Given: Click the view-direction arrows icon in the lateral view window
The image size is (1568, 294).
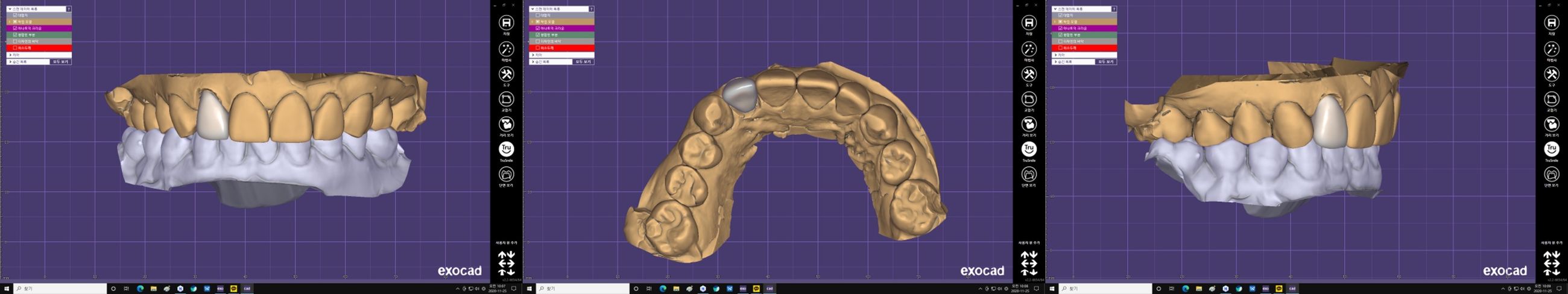Looking at the screenshot, I should click(x=1552, y=263).
